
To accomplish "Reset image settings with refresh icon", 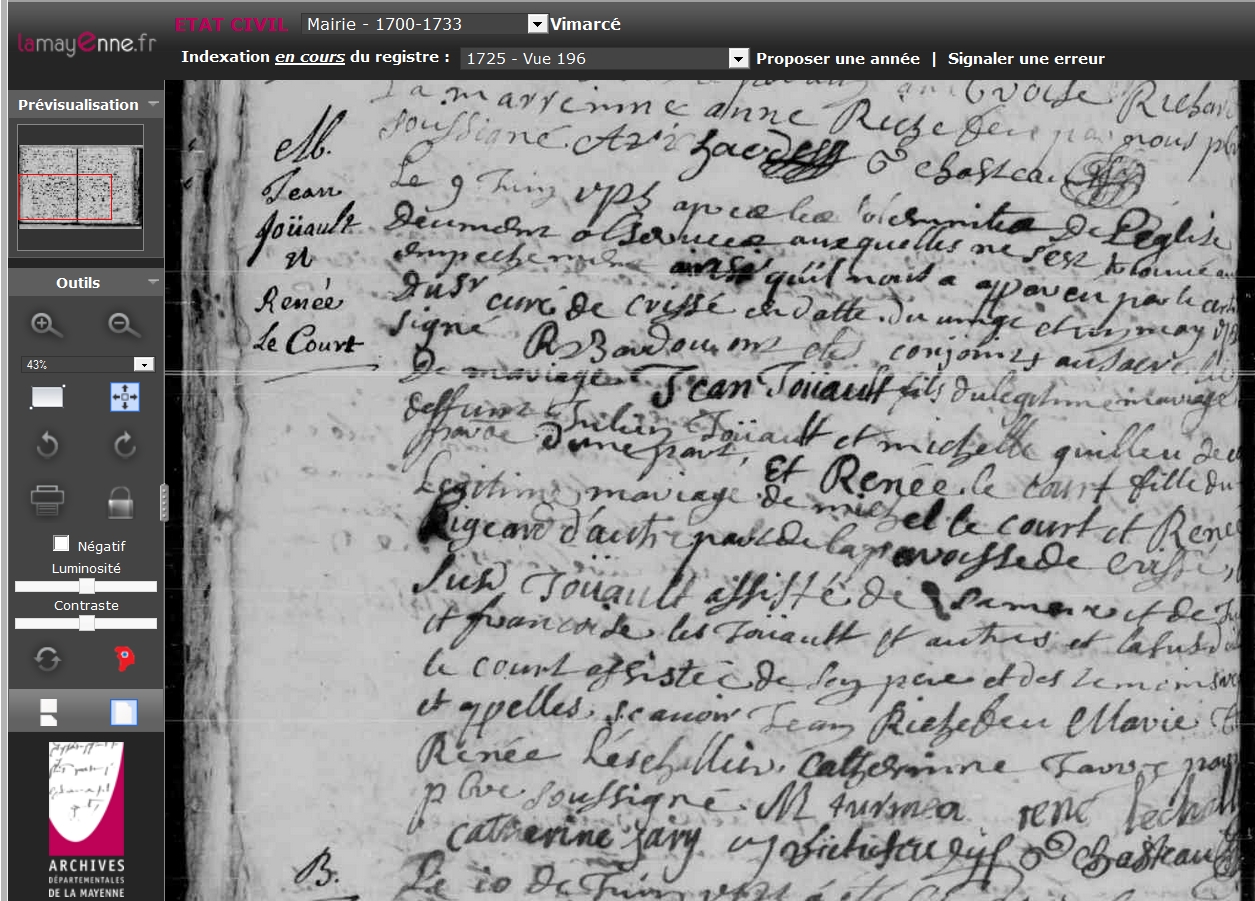I will [47, 658].
